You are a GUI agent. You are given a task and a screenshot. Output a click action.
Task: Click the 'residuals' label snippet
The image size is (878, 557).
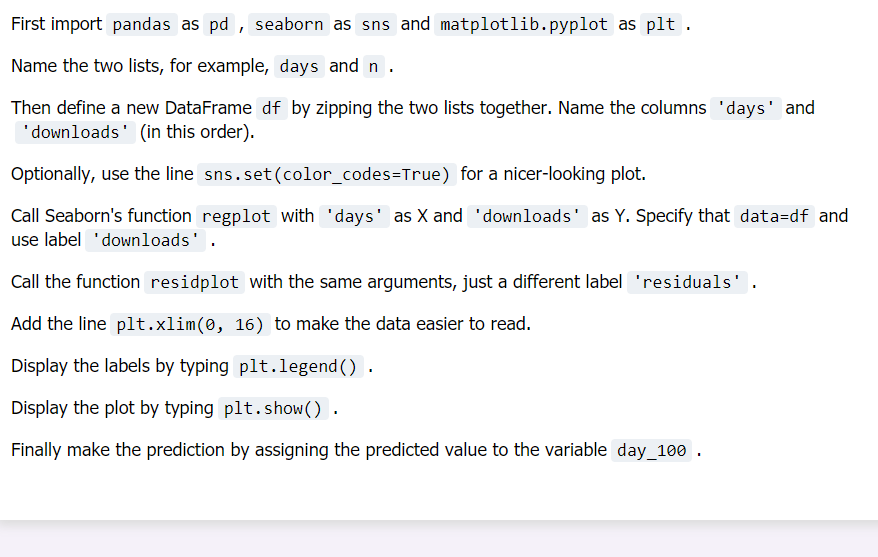[687, 282]
